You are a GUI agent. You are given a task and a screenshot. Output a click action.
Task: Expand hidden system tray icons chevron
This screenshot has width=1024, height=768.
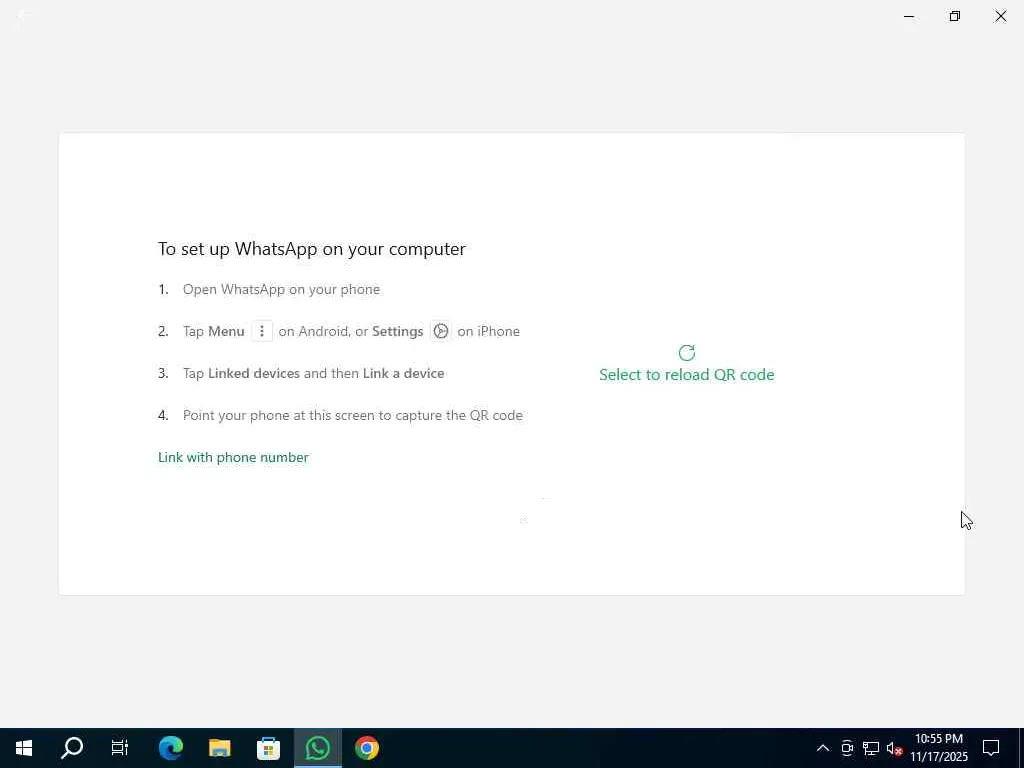pos(823,748)
